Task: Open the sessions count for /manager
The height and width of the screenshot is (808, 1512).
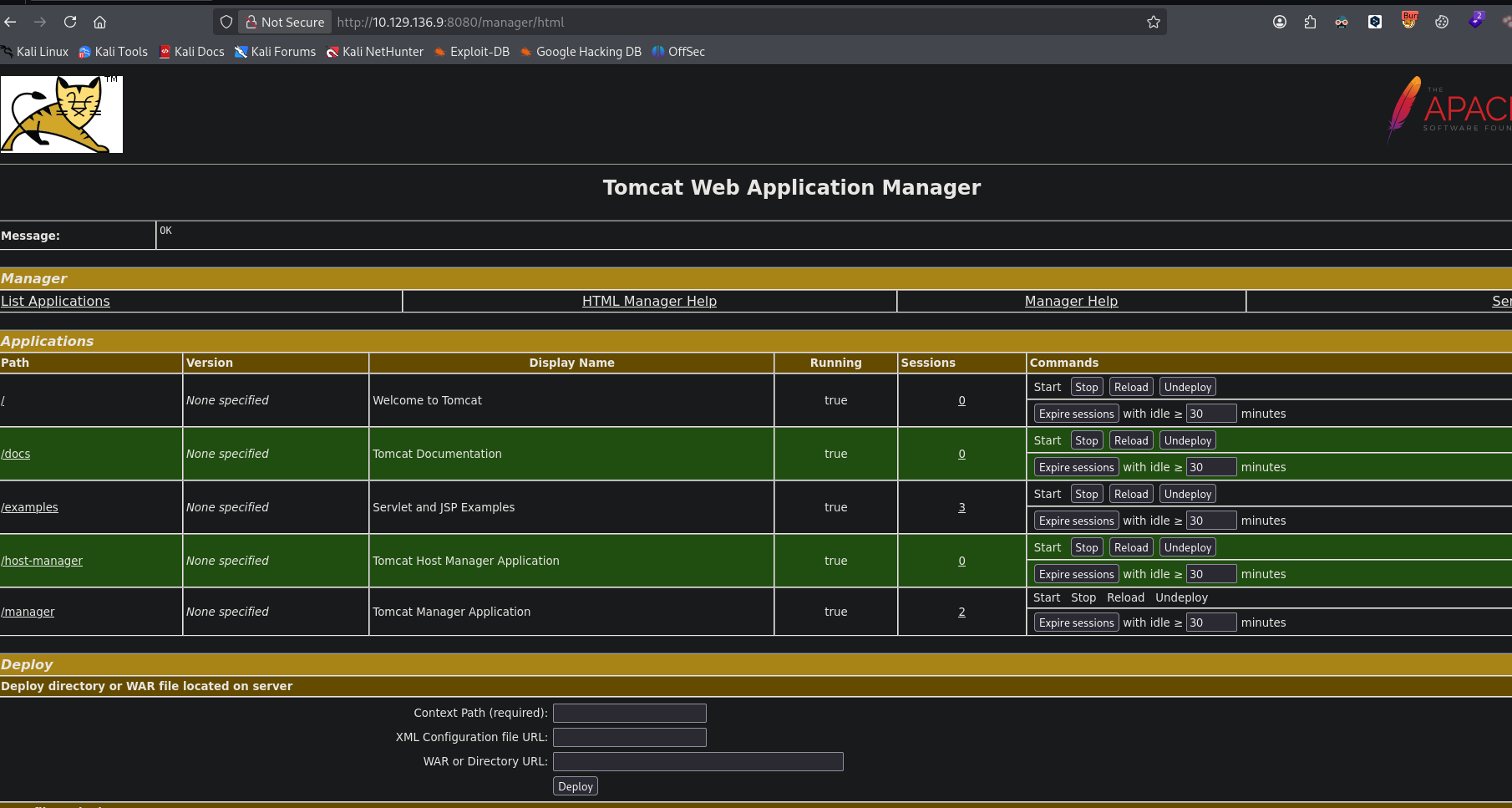Action: click(x=961, y=612)
